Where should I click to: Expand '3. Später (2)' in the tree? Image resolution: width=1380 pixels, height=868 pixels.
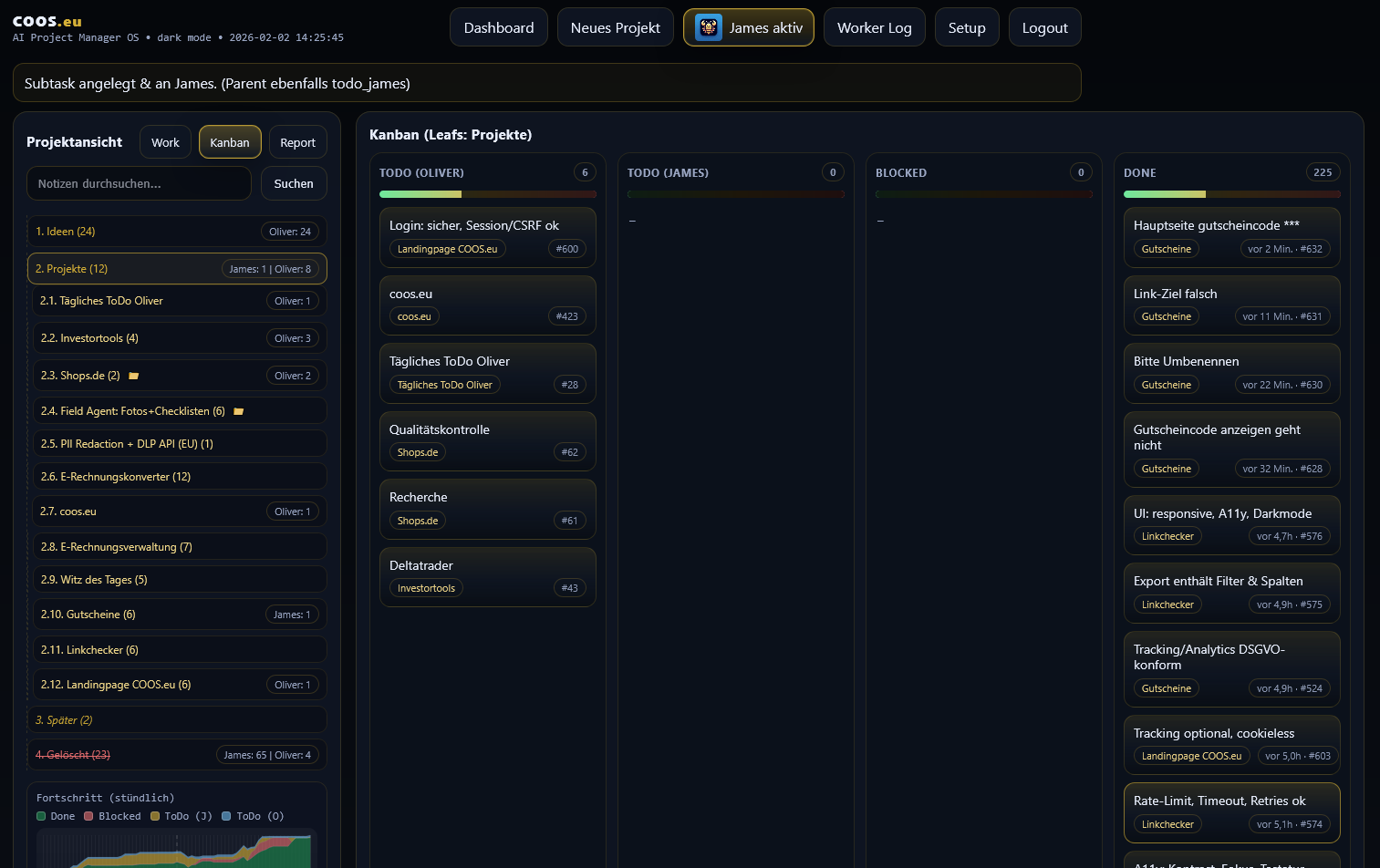point(64,719)
